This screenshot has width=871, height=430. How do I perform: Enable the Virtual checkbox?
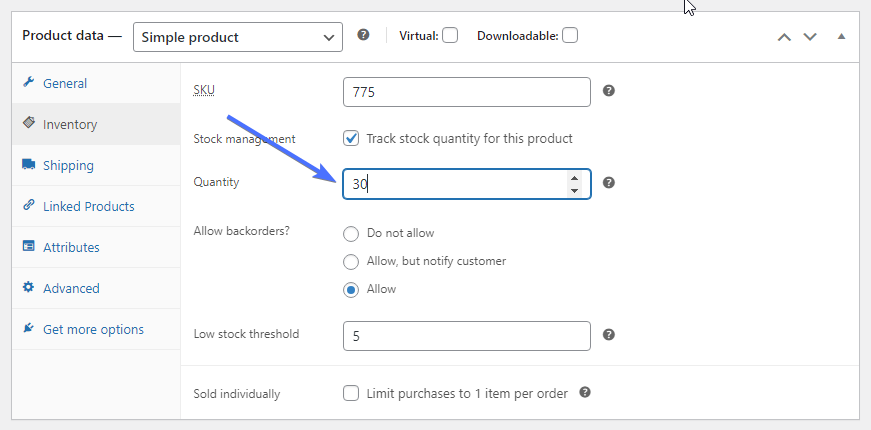coord(450,36)
